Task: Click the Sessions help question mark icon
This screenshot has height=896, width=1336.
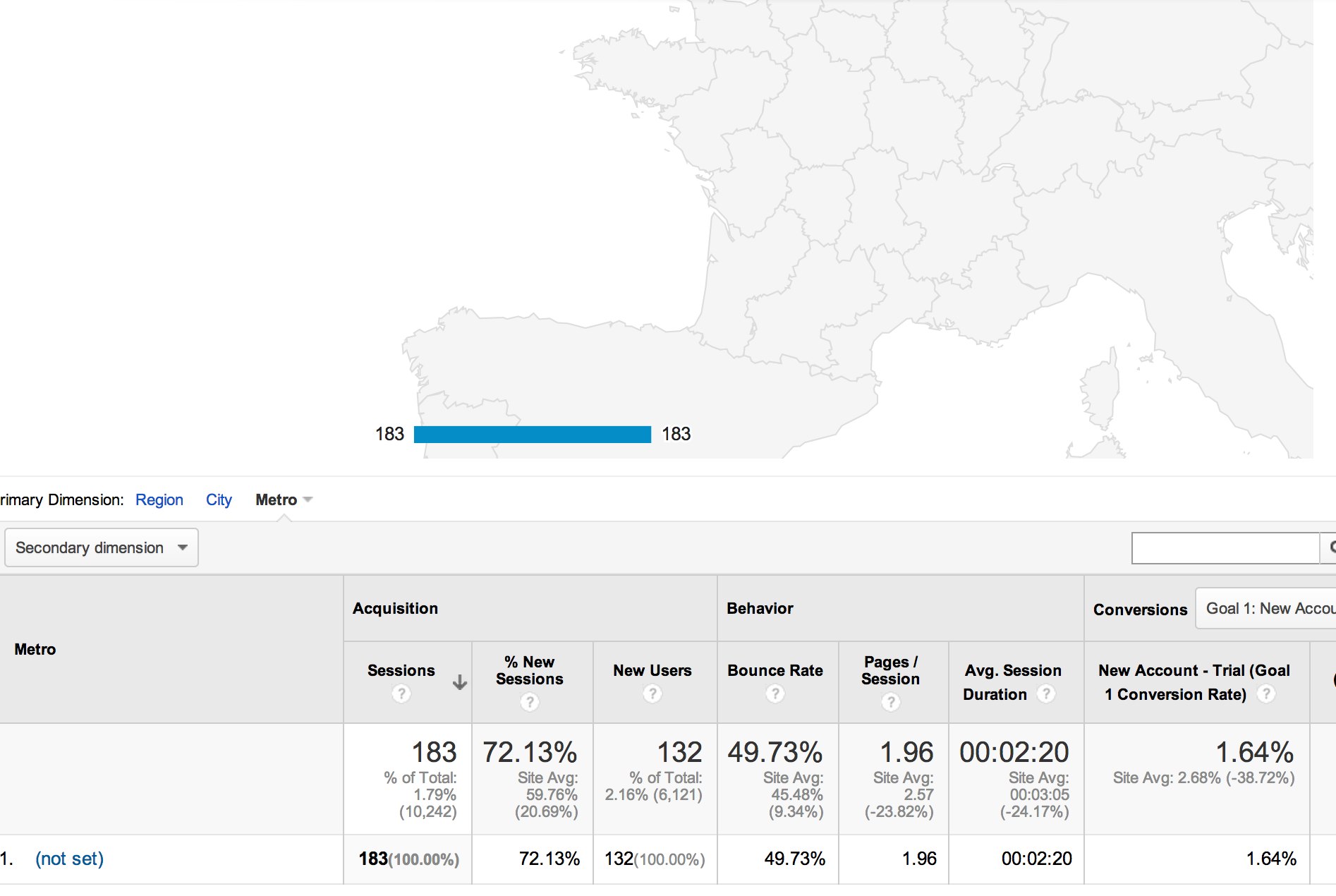Action: tap(401, 694)
